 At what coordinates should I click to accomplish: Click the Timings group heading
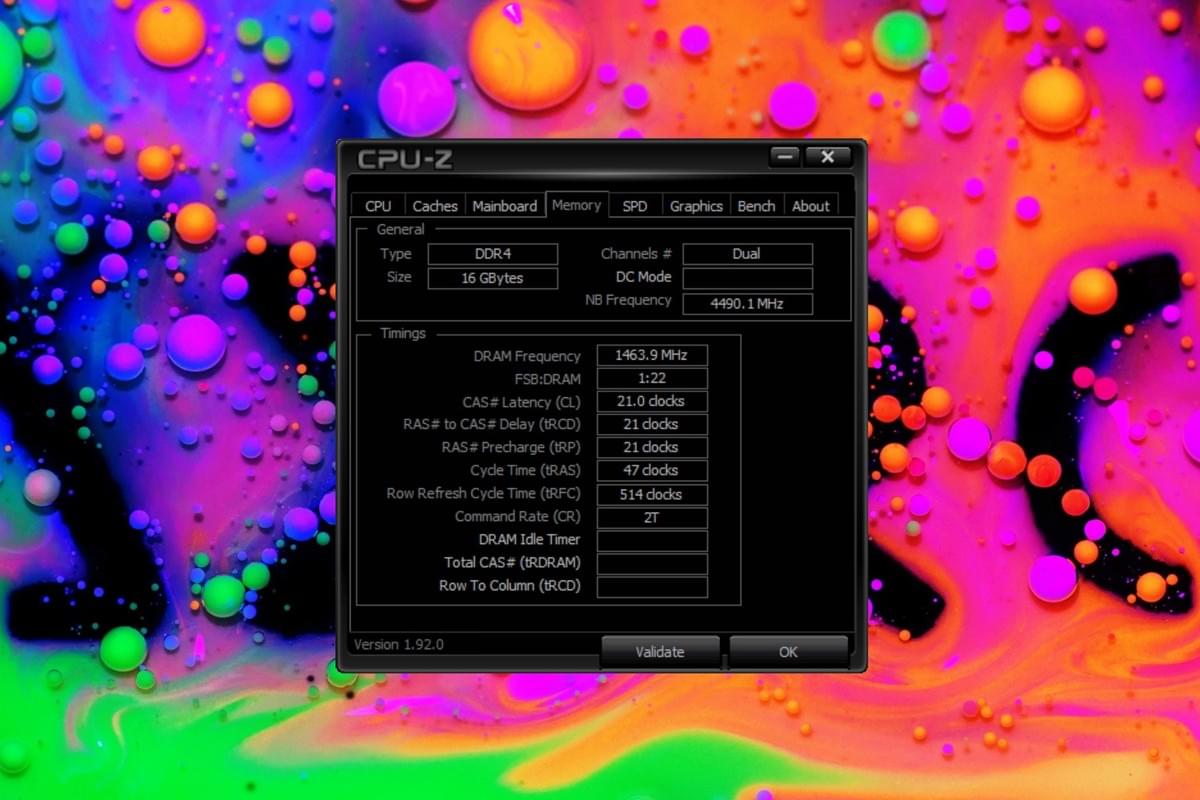click(403, 333)
